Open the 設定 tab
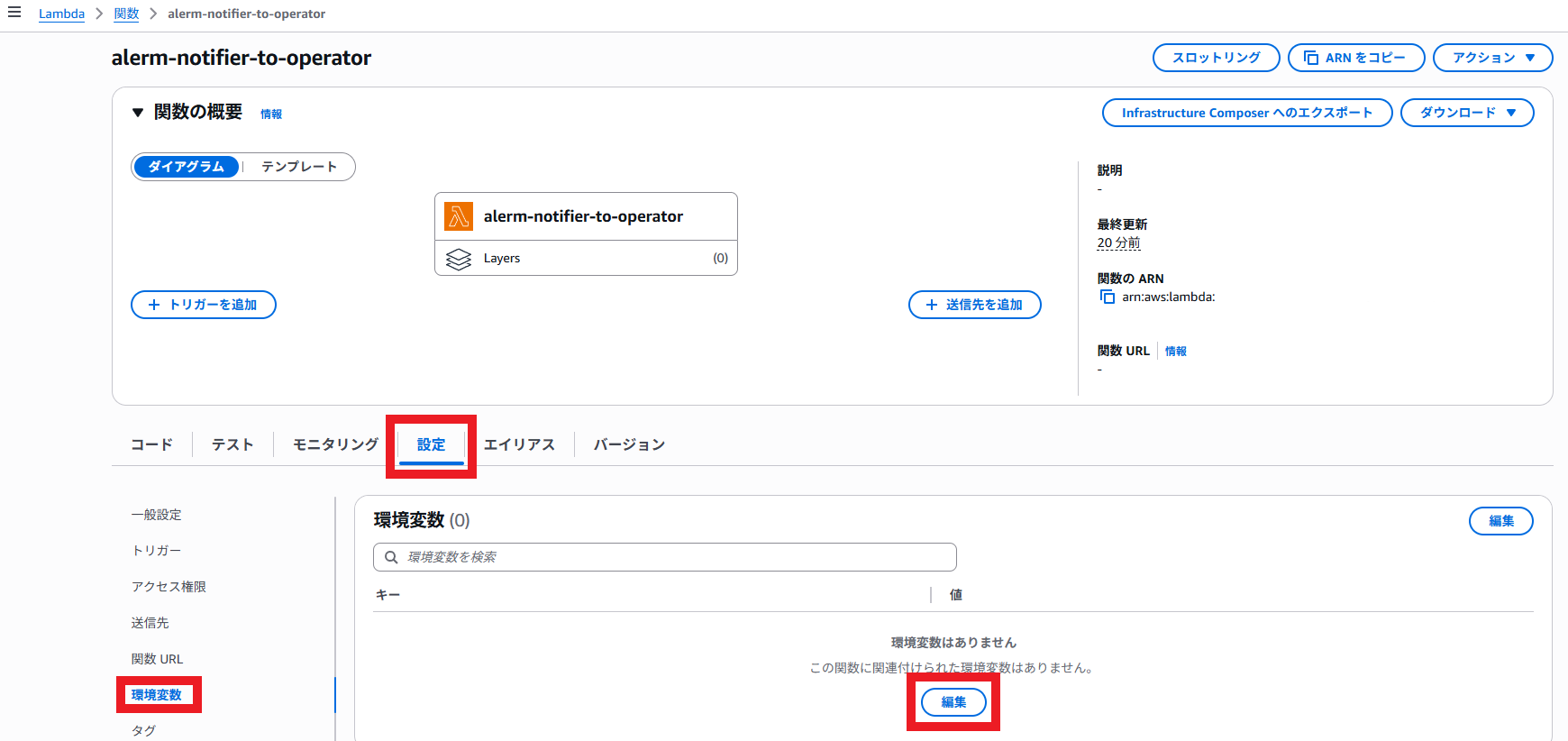1568x741 pixels. click(x=431, y=444)
